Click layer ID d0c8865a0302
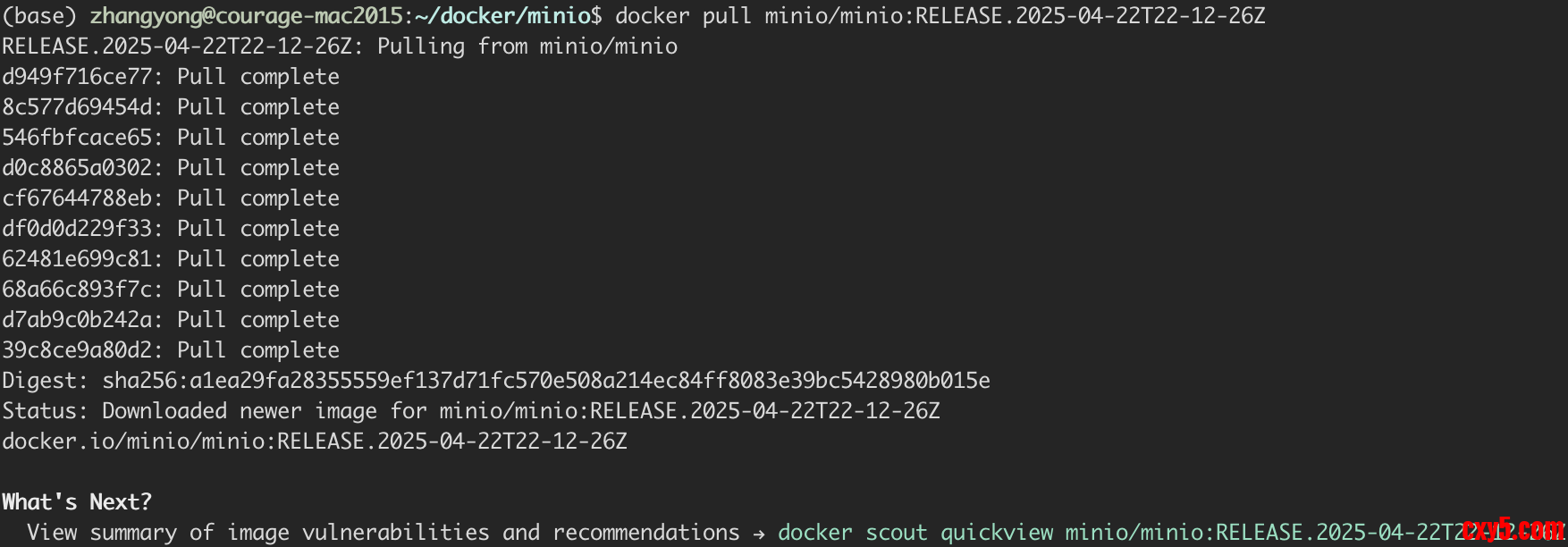 click(x=77, y=168)
